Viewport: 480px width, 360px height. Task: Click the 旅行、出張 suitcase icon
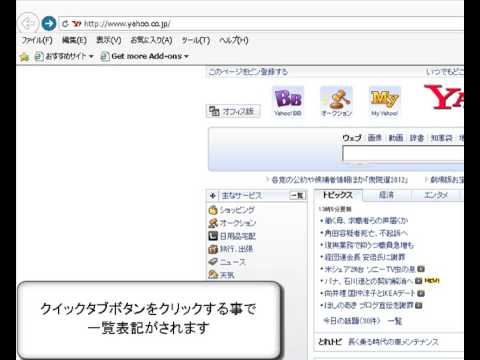(213, 249)
